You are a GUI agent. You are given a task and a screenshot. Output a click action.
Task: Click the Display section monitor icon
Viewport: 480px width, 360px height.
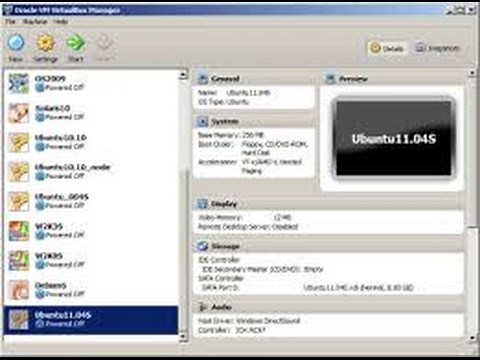(202, 204)
